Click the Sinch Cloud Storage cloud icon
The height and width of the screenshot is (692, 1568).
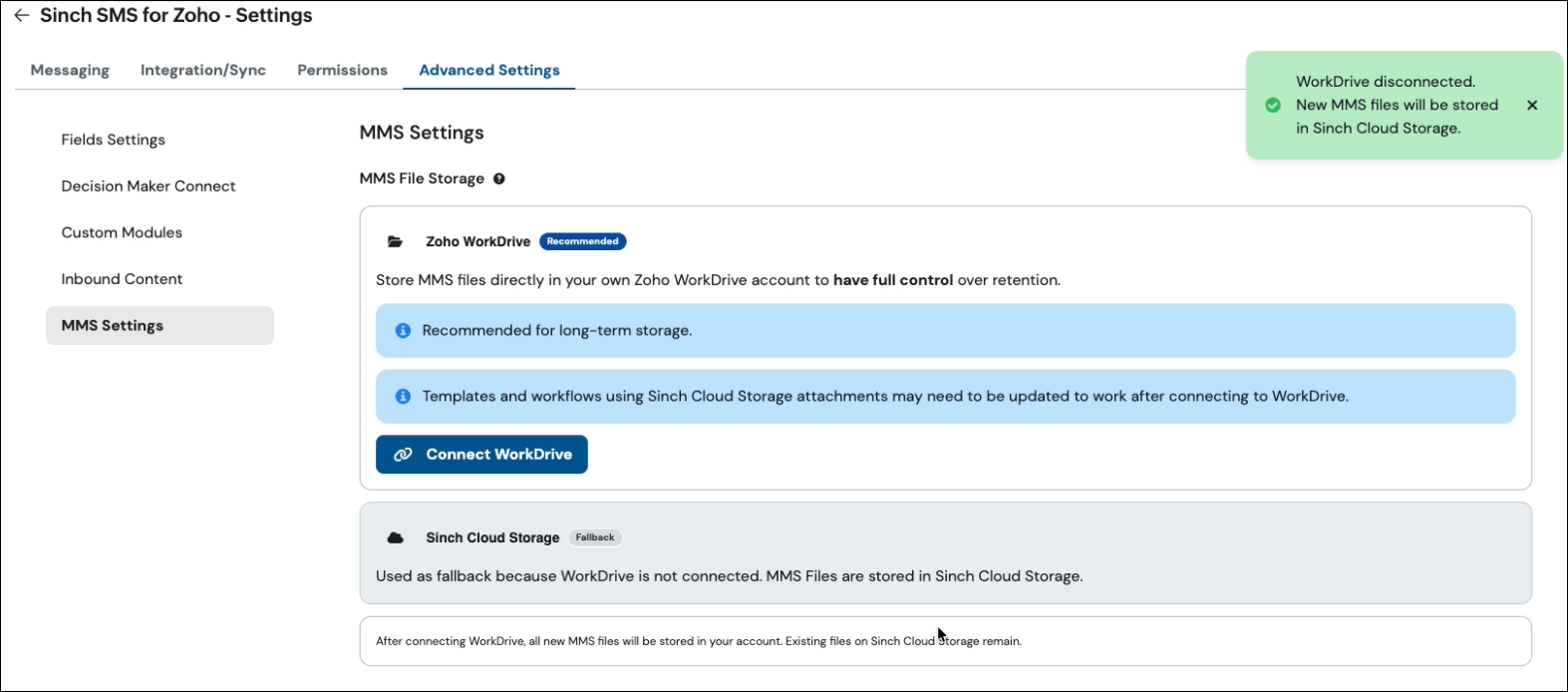(396, 537)
